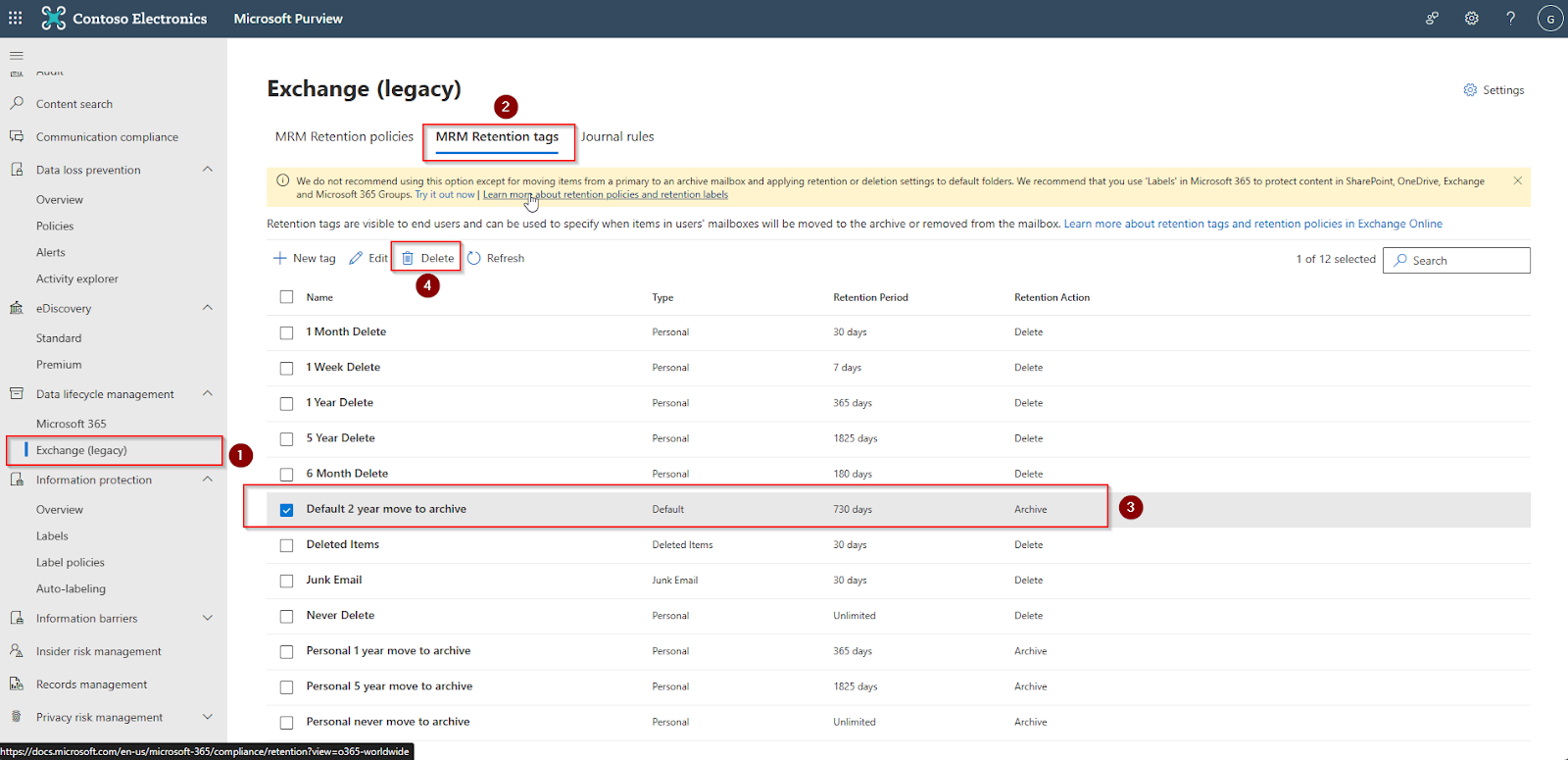Image resolution: width=1568 pixels, height=760 pixels.
Task: Open the help question mark icon
Action: pos(1510,19)
